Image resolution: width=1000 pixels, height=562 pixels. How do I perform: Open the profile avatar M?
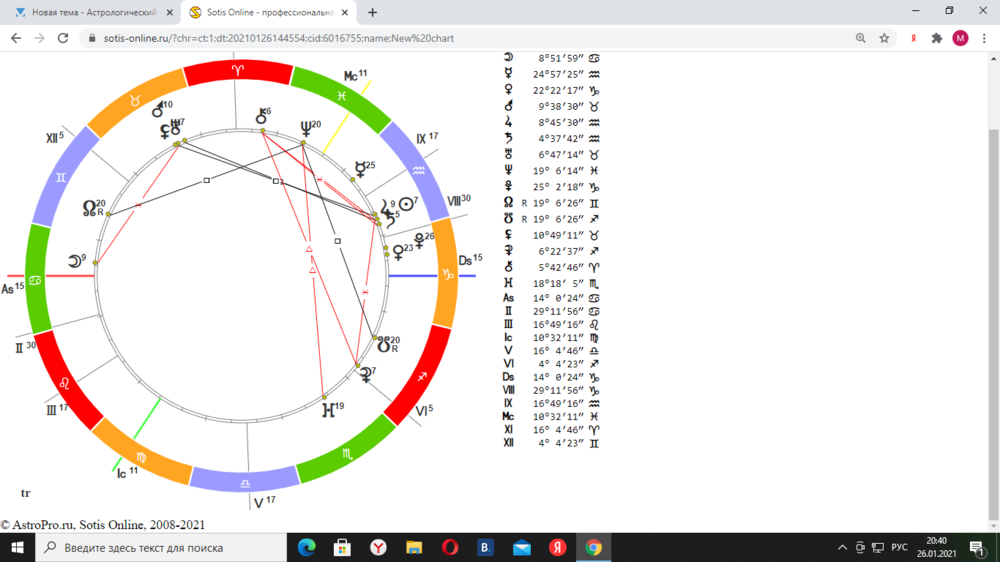coord(960,38)
